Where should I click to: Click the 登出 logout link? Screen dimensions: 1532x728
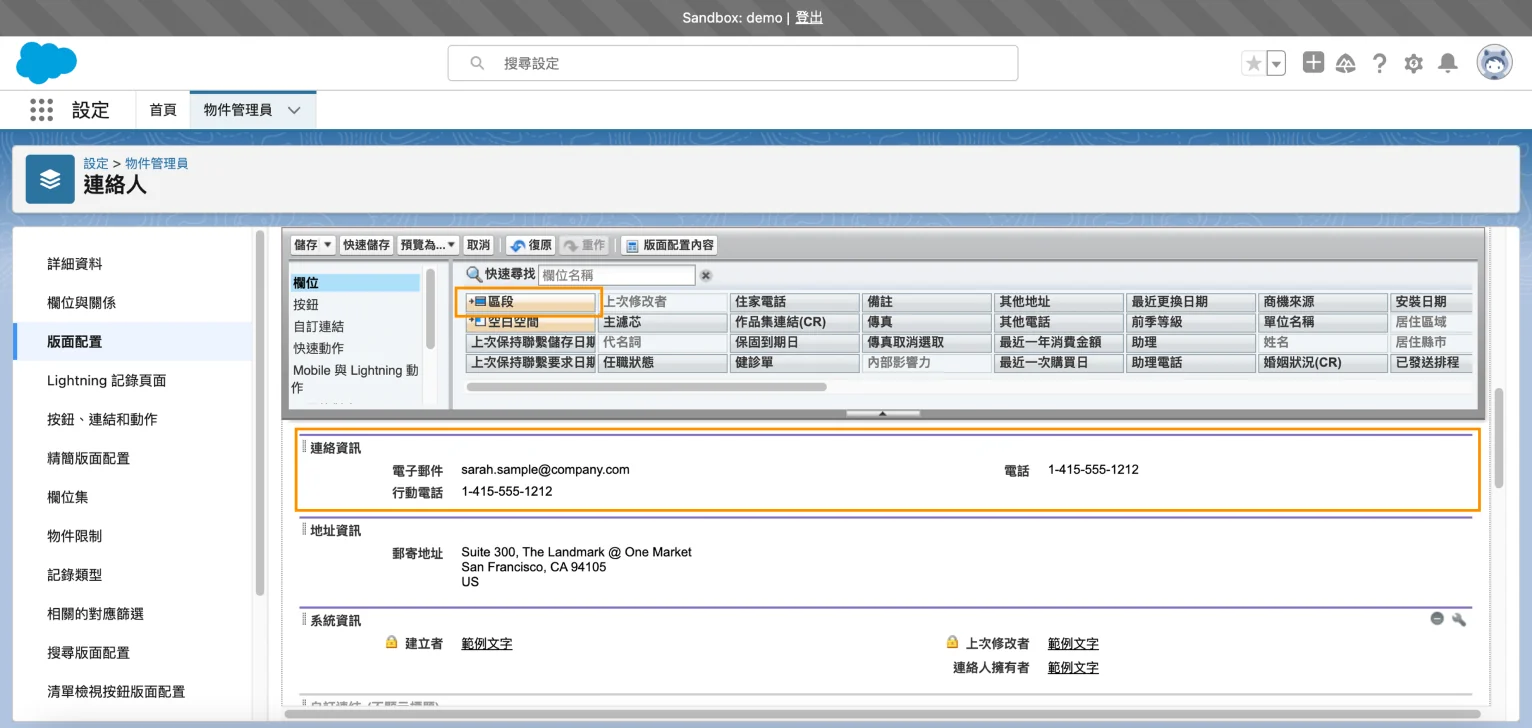click(x=809, y=18)
